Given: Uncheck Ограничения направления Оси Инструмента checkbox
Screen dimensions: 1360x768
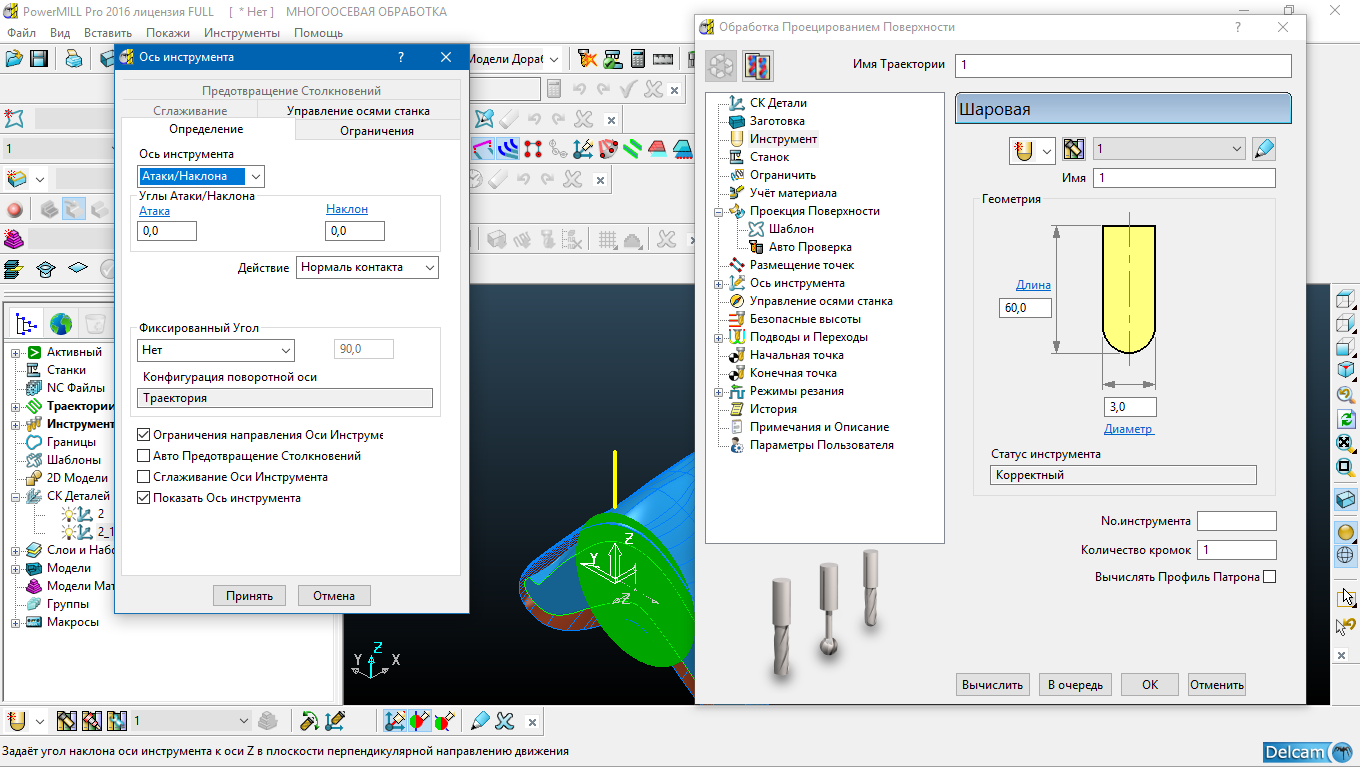Looking at the screenshot, I should click(x=144, y=435).
